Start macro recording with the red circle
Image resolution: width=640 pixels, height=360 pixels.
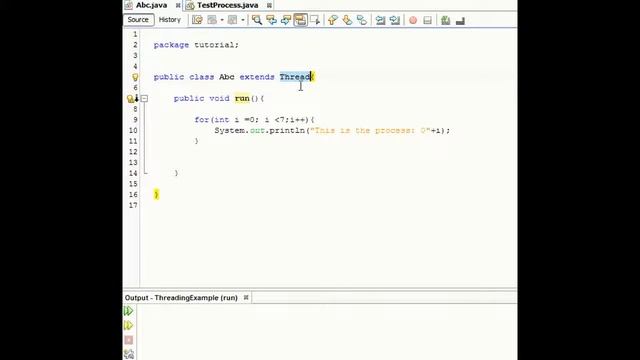coord(413,20)
